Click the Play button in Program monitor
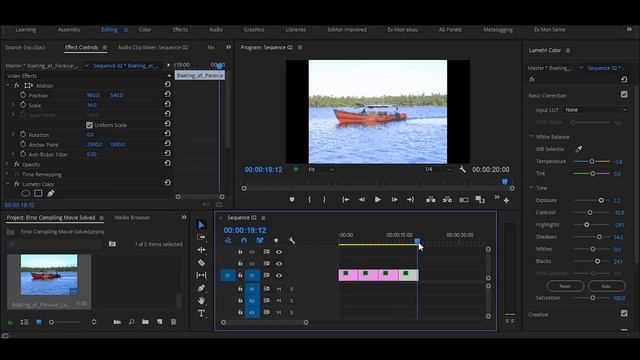This screenshot has height=360, width=640. tap(378, 200)
